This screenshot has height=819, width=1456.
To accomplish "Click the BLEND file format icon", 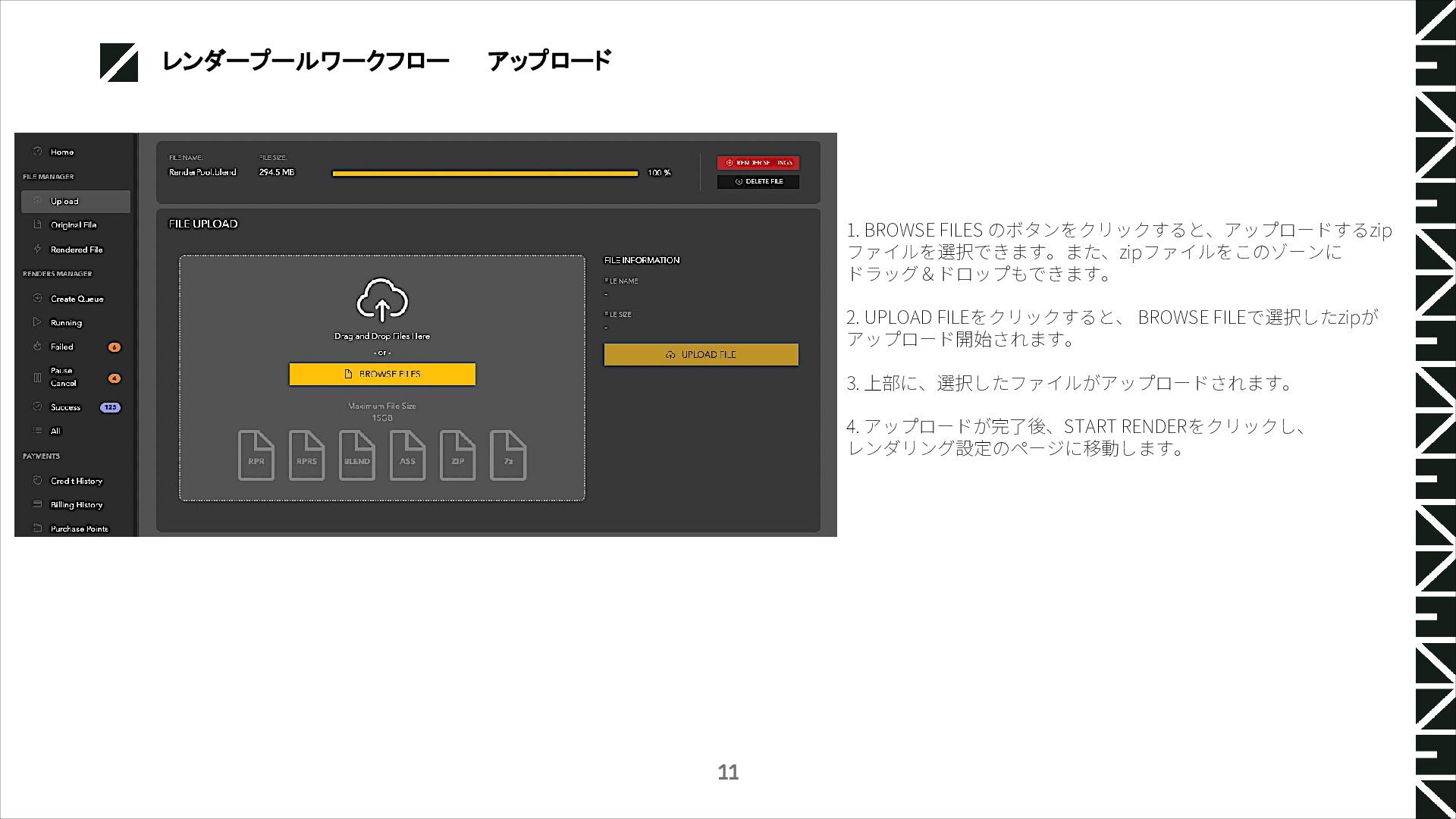I will 356,455.
